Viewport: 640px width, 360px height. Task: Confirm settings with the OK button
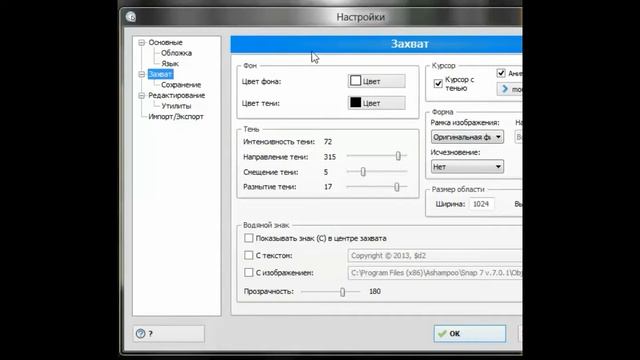point(469,333)
